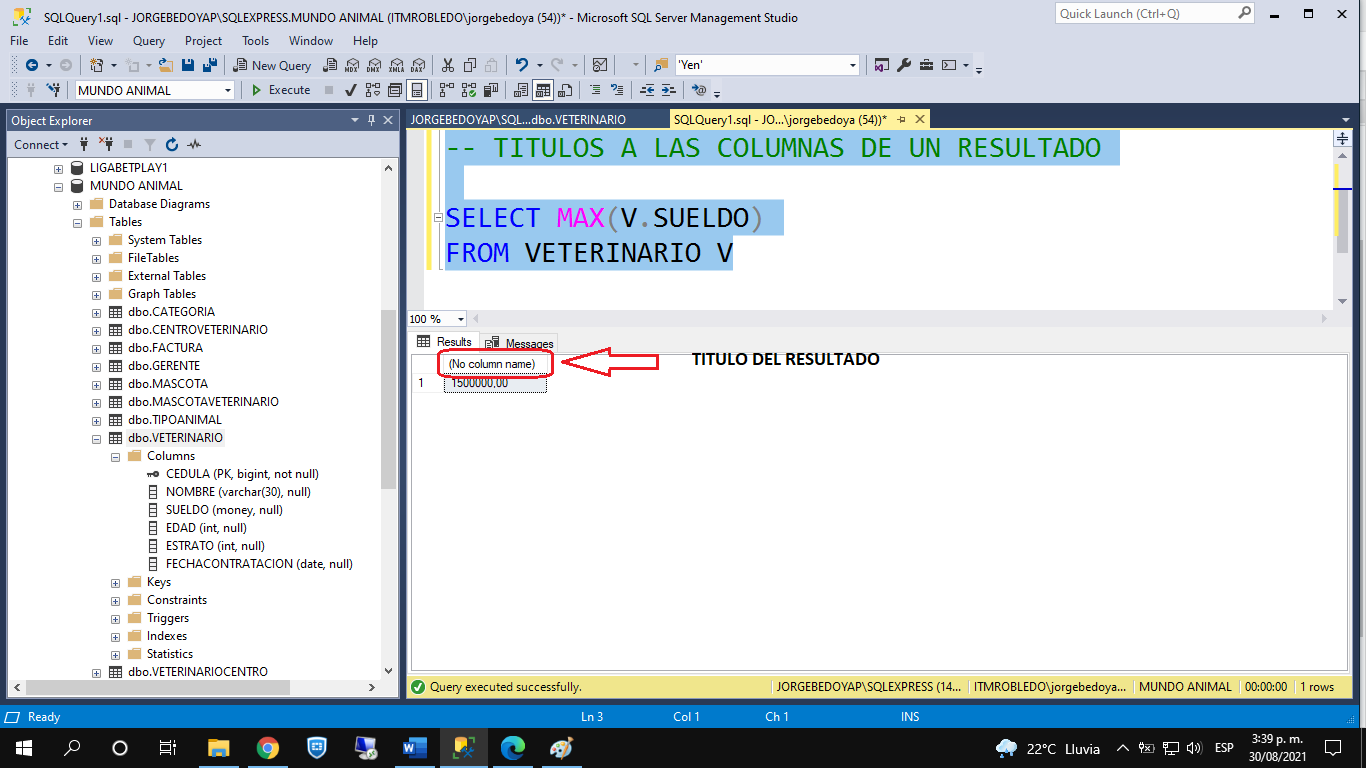The image size is (1366, 768).
Task: Switch to Results to Grid mode
Action: [x=542, y=90]
